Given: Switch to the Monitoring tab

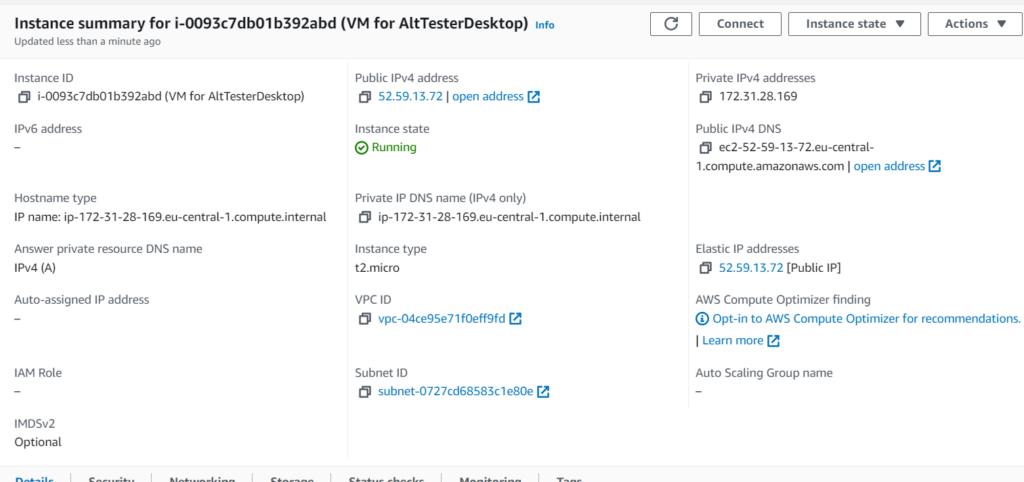Looking at the screenshot, I should tap(490, 479).
